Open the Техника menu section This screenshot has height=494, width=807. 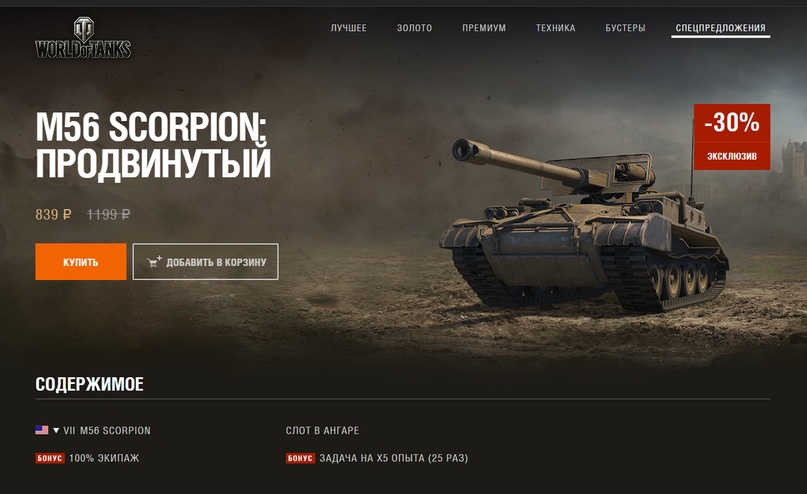pos(555,28)
